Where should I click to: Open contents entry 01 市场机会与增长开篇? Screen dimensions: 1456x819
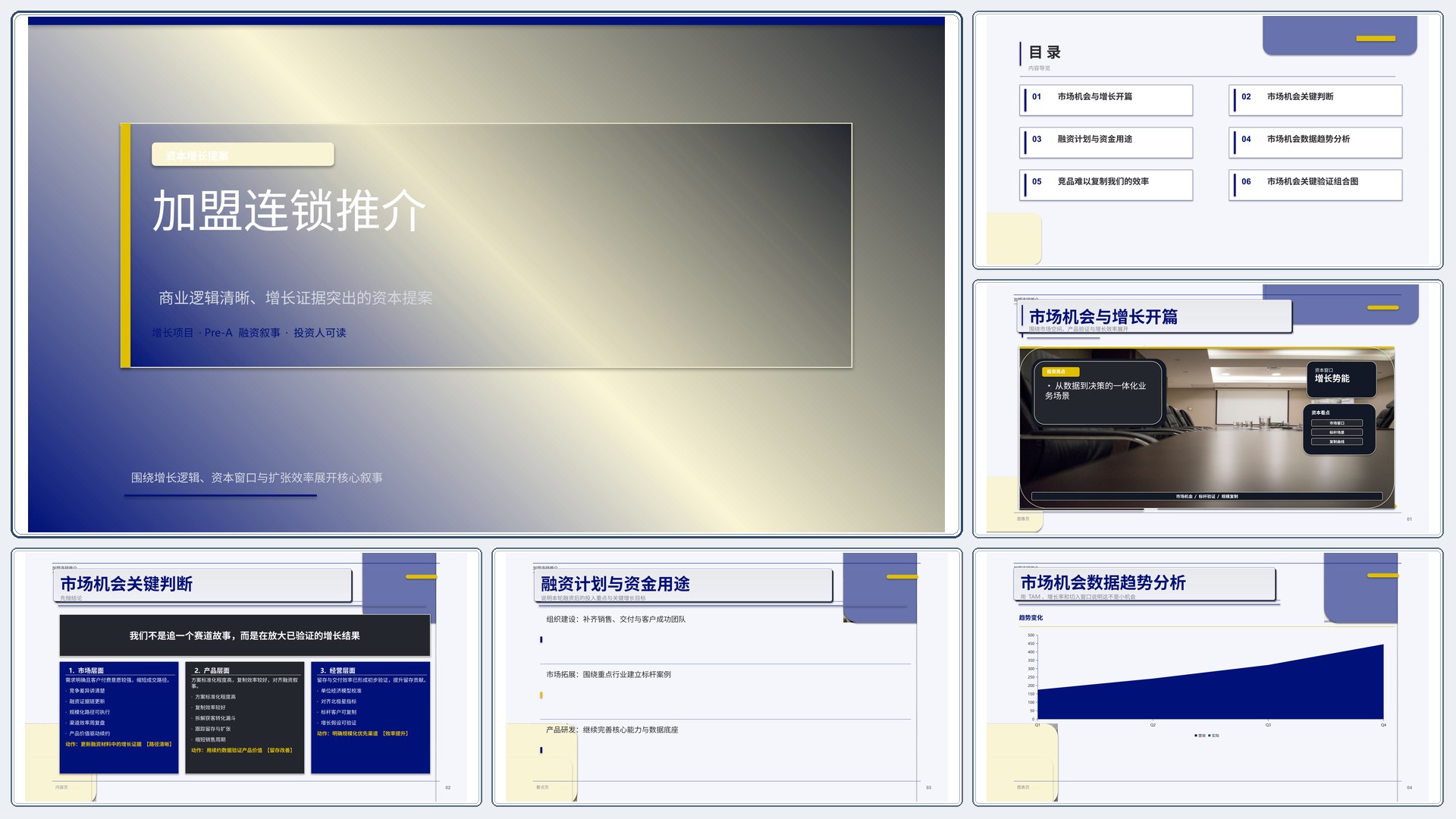1106,100
